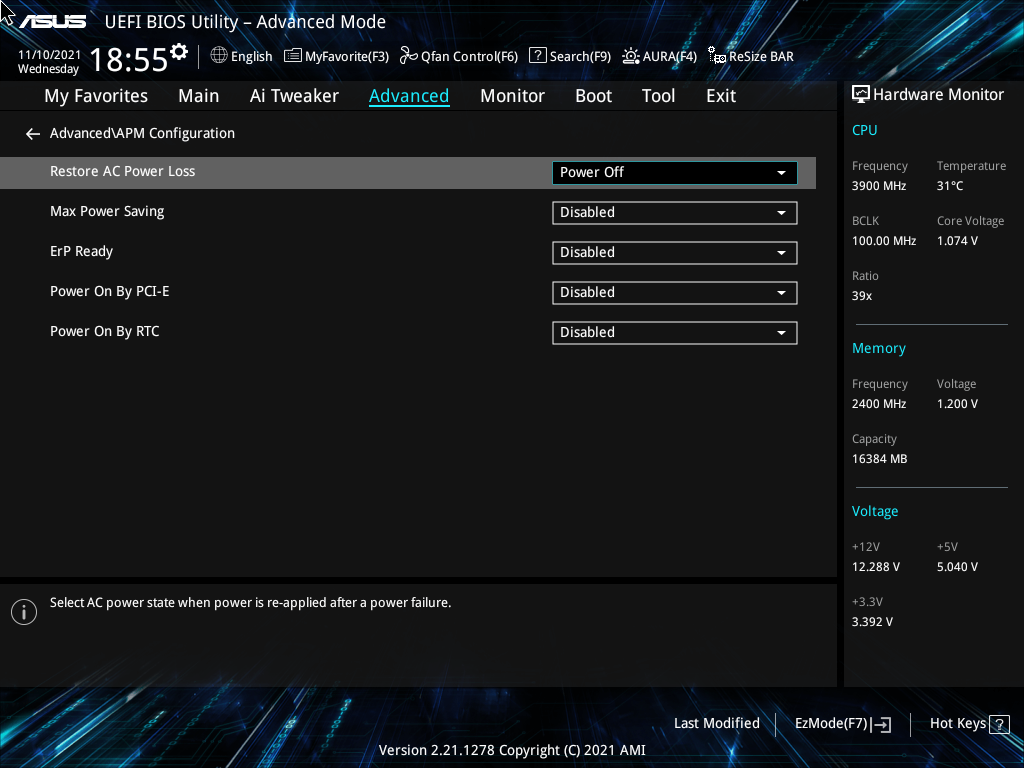Click the 5.040 V reading
The height and width of the screenshot is (768, 1024).
coord(957,567)
